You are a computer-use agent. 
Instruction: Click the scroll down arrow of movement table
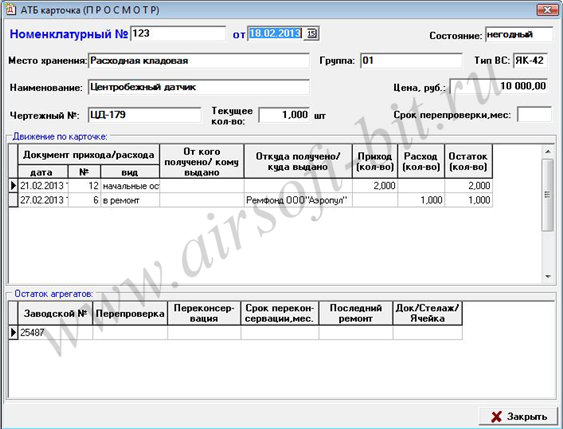coord(548,276)
